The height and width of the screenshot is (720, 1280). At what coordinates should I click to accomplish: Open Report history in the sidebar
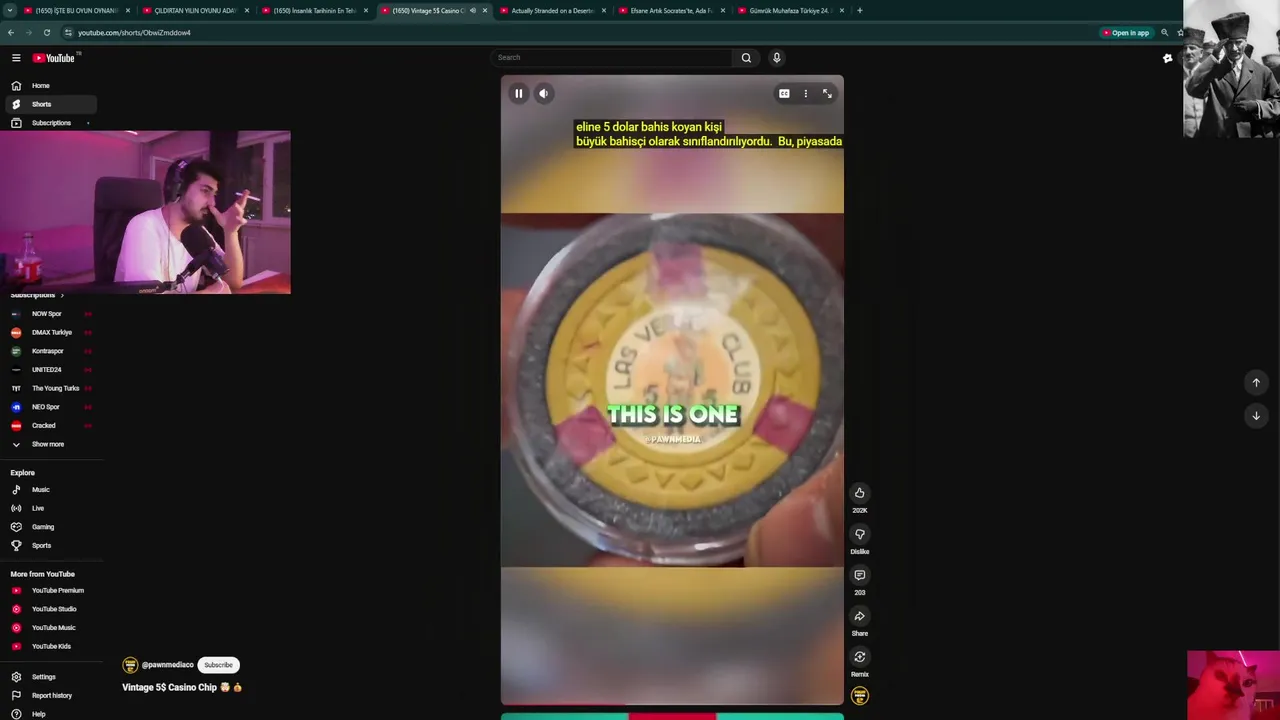[x=50, y=696]
